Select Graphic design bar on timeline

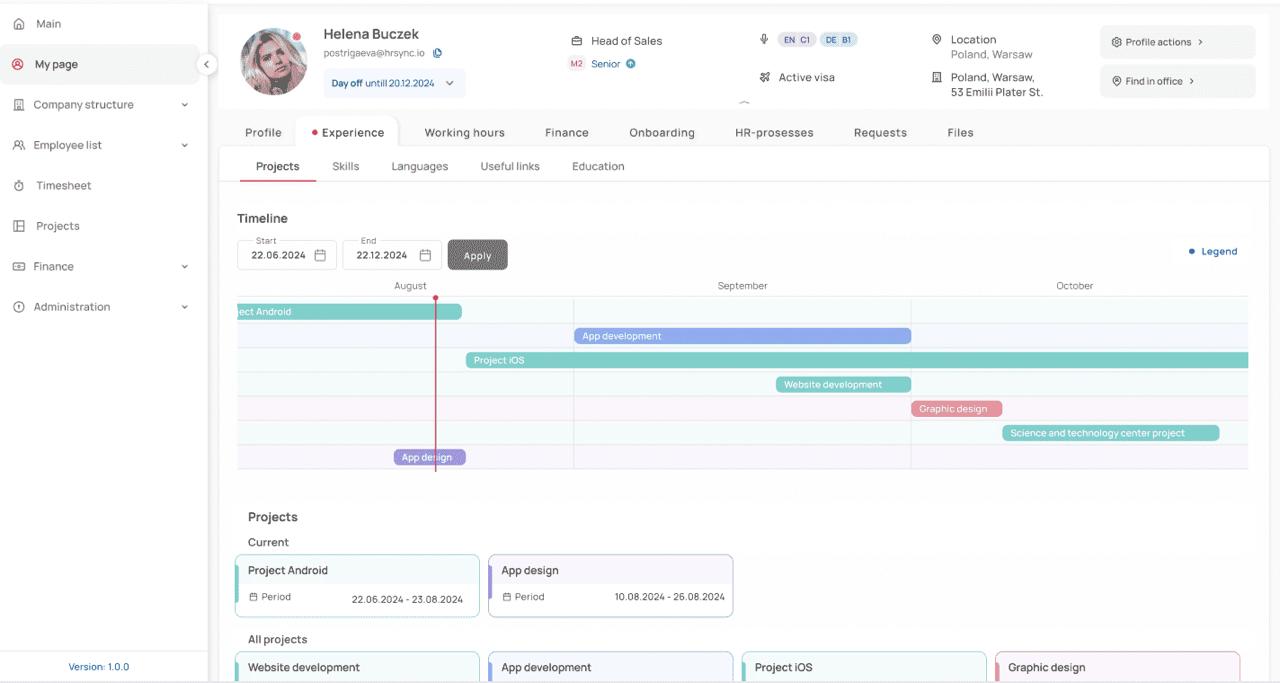[x=955, y=409]
